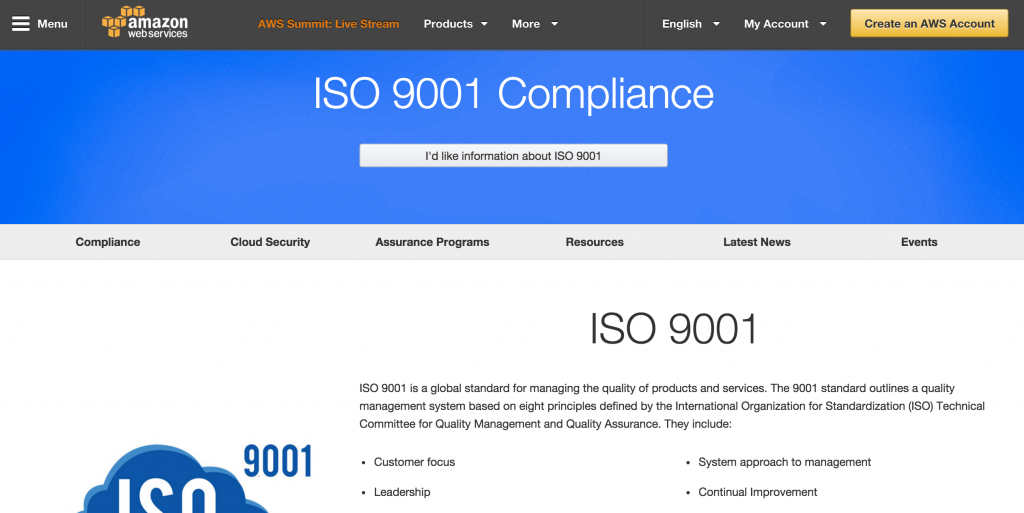Open the Events tab

919,242
